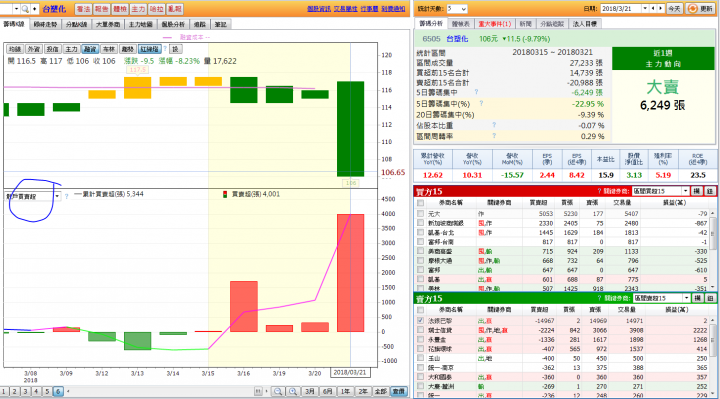Image resolution: width=720 pixels, height=399 pixels.
Task: Switch to the 分點K線 tab
Action: pyautogui.click(x=76, y=24)
